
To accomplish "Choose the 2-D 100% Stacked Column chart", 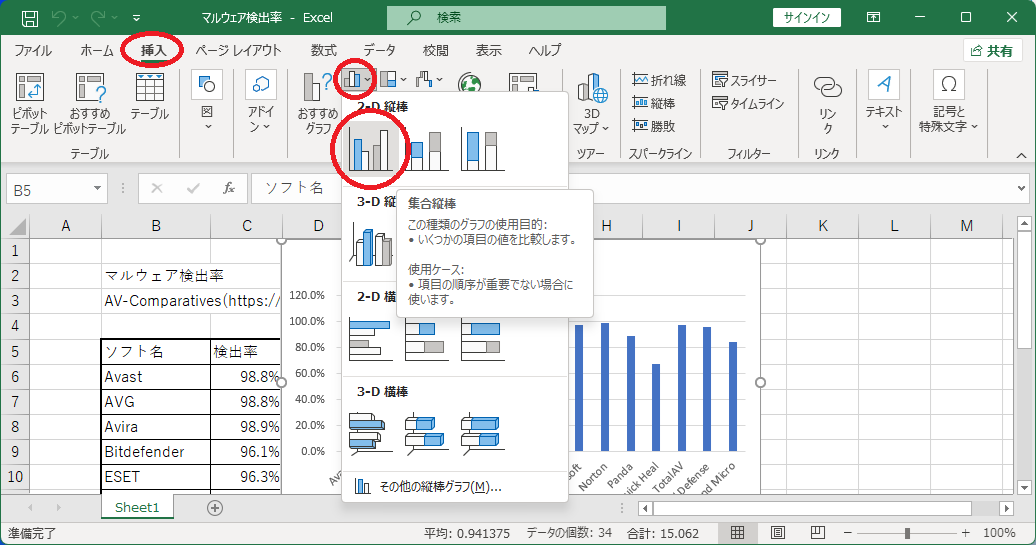I will point(482,149).
